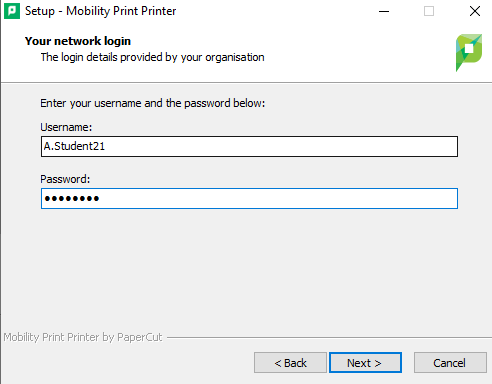Close the Mobility Print Printer setup window
Screen dimensions: 492x384
(x=475, y=11)
